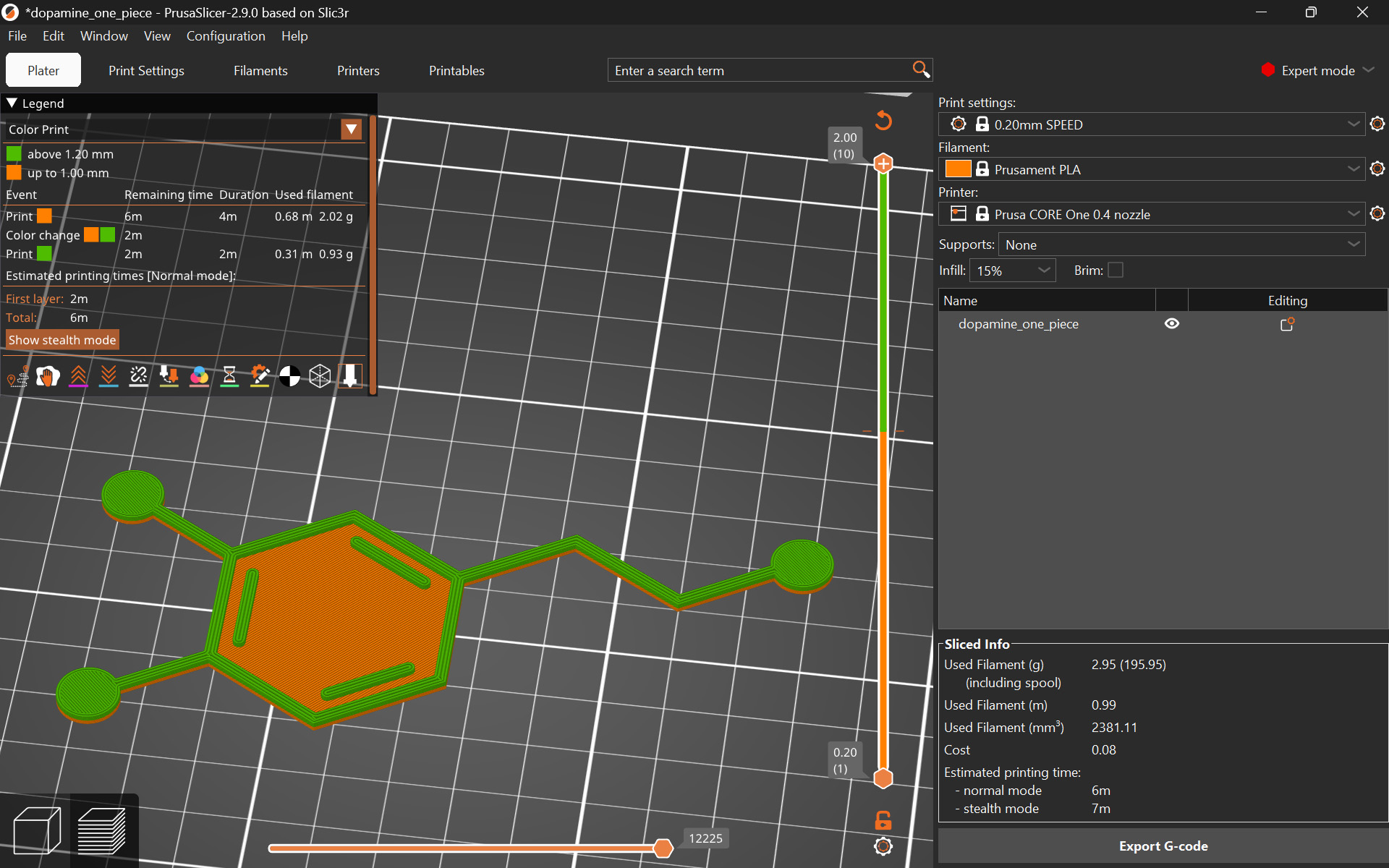Open printer settings gear next to Prusa CORE One
Viewport: 1389px width, 868px height.
(1377, 214)
